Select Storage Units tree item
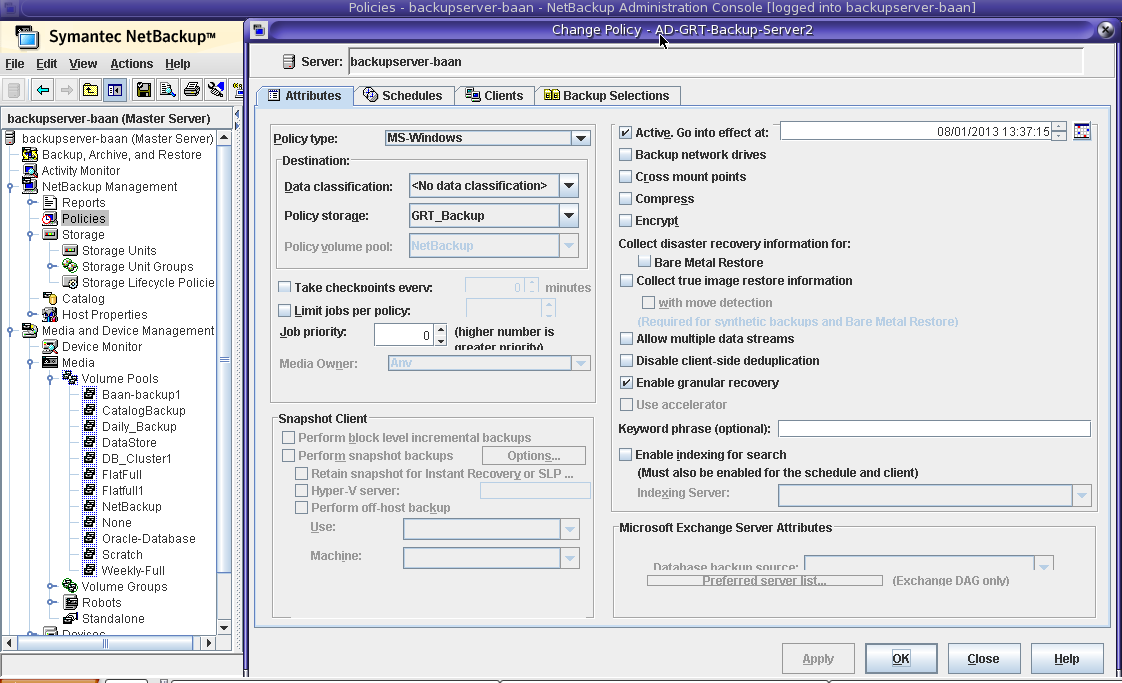This screenshot has width=1122, height=683. (x=119, y=251)
